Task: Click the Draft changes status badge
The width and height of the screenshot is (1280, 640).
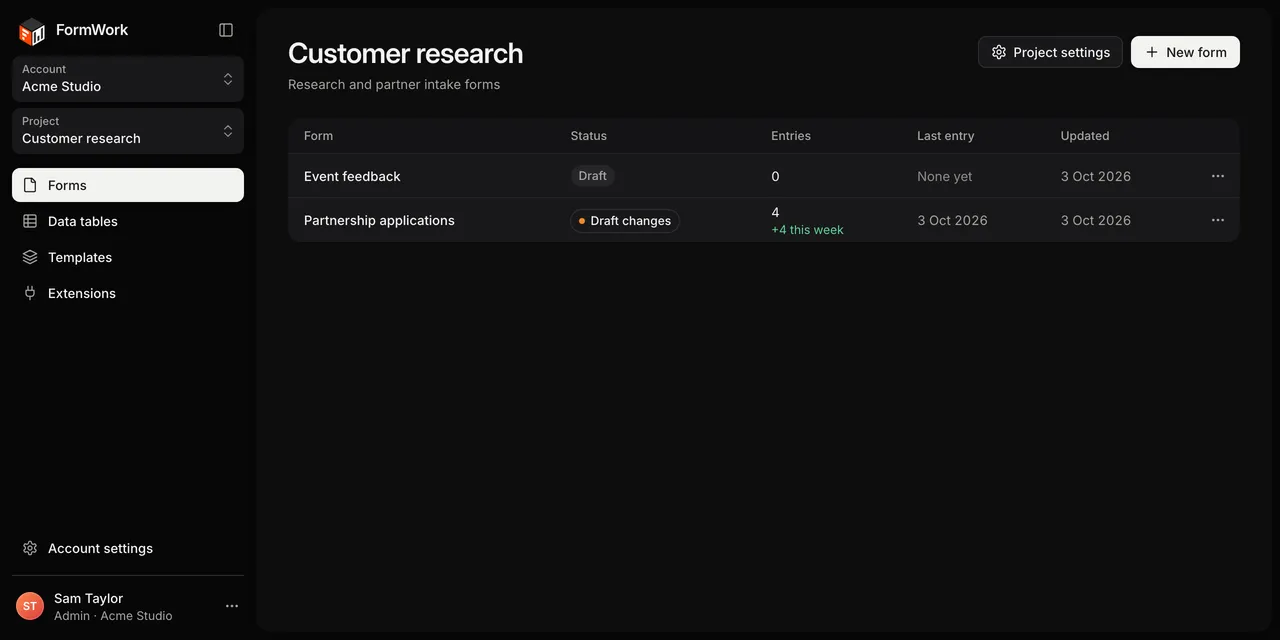Action: tap(625, 221)
